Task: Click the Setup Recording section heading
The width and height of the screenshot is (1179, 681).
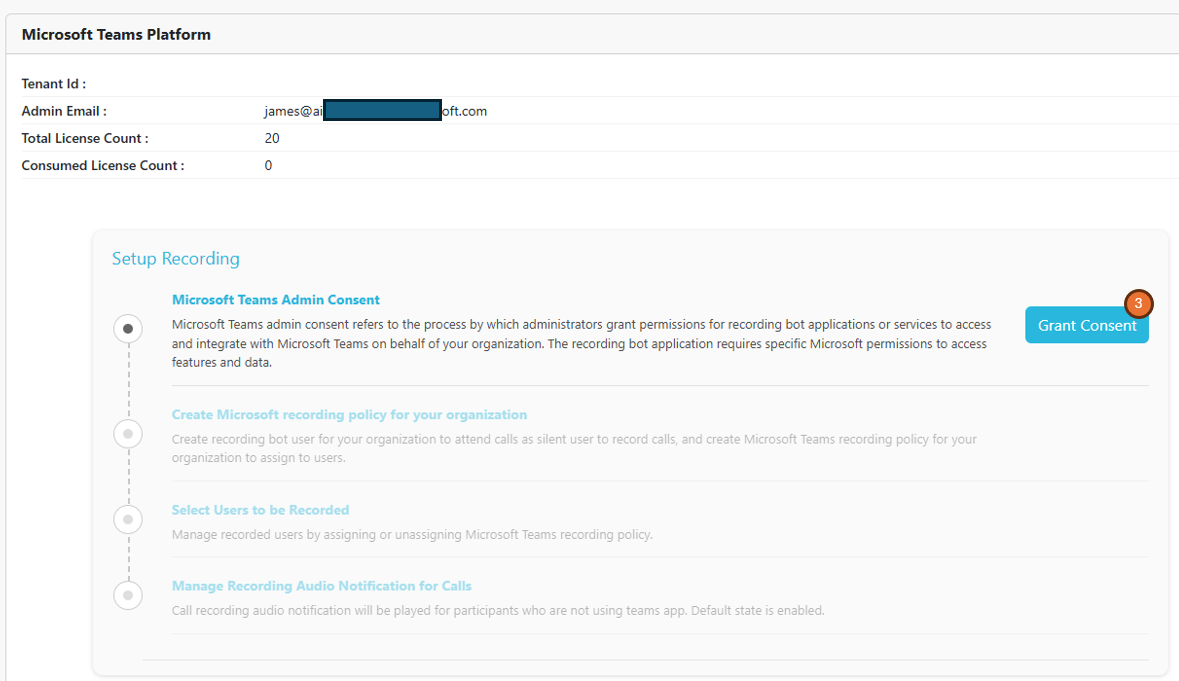Action: pos(176,259)
